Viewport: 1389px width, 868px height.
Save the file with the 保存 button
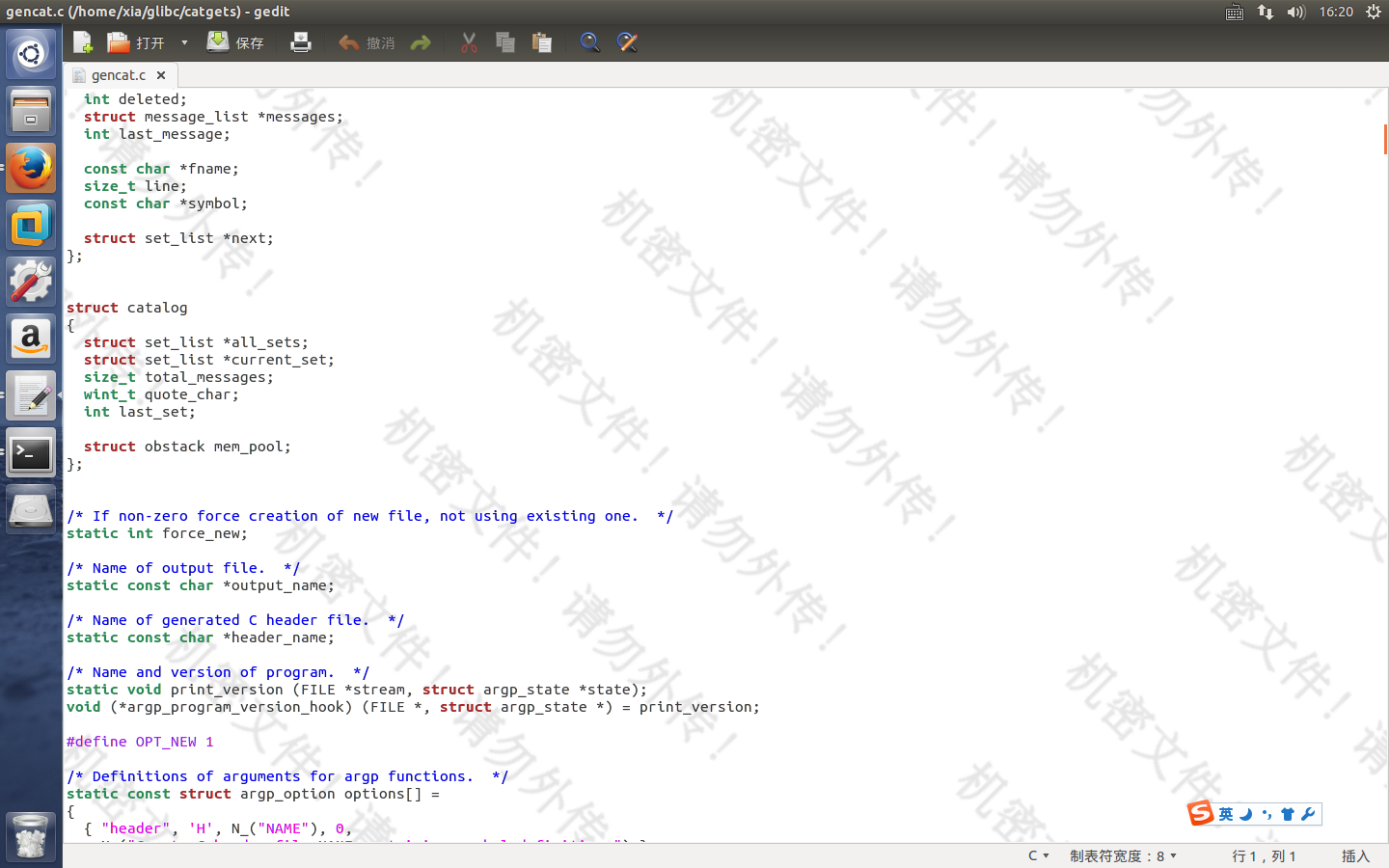click(x=235, y=42)
